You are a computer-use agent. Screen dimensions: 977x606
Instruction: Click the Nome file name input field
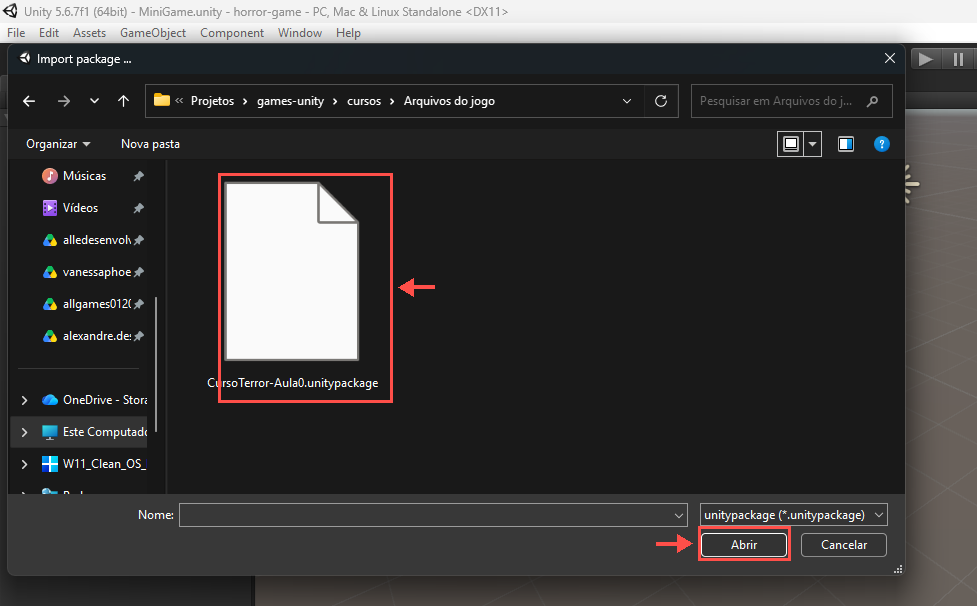tap(425, 515)
